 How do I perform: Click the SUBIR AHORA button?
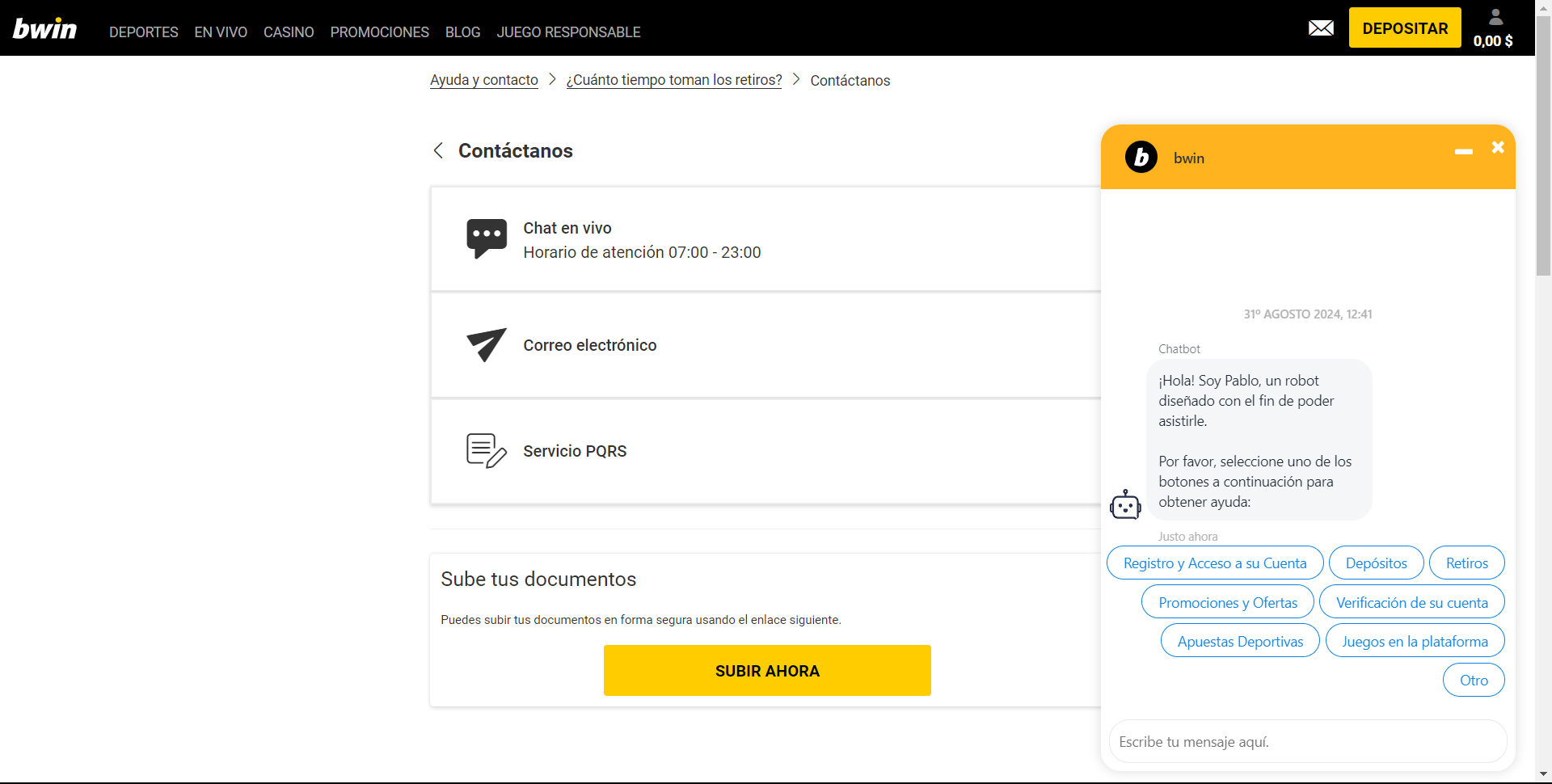(x=767, y=670)
